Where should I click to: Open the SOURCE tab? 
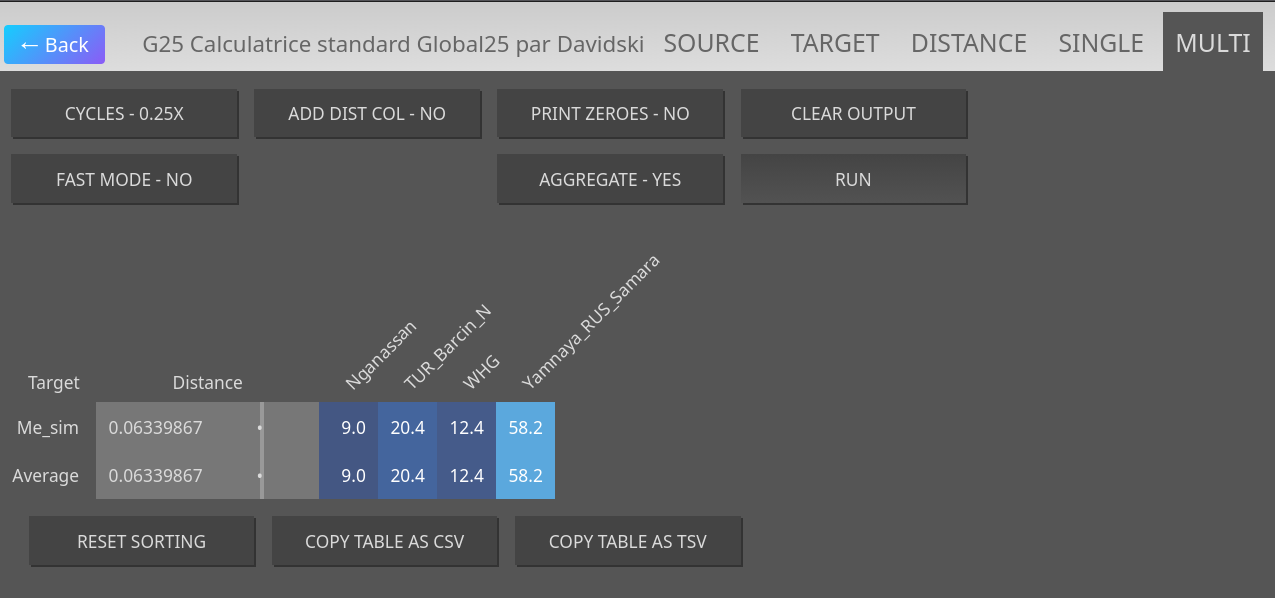(x=711, y=43)
